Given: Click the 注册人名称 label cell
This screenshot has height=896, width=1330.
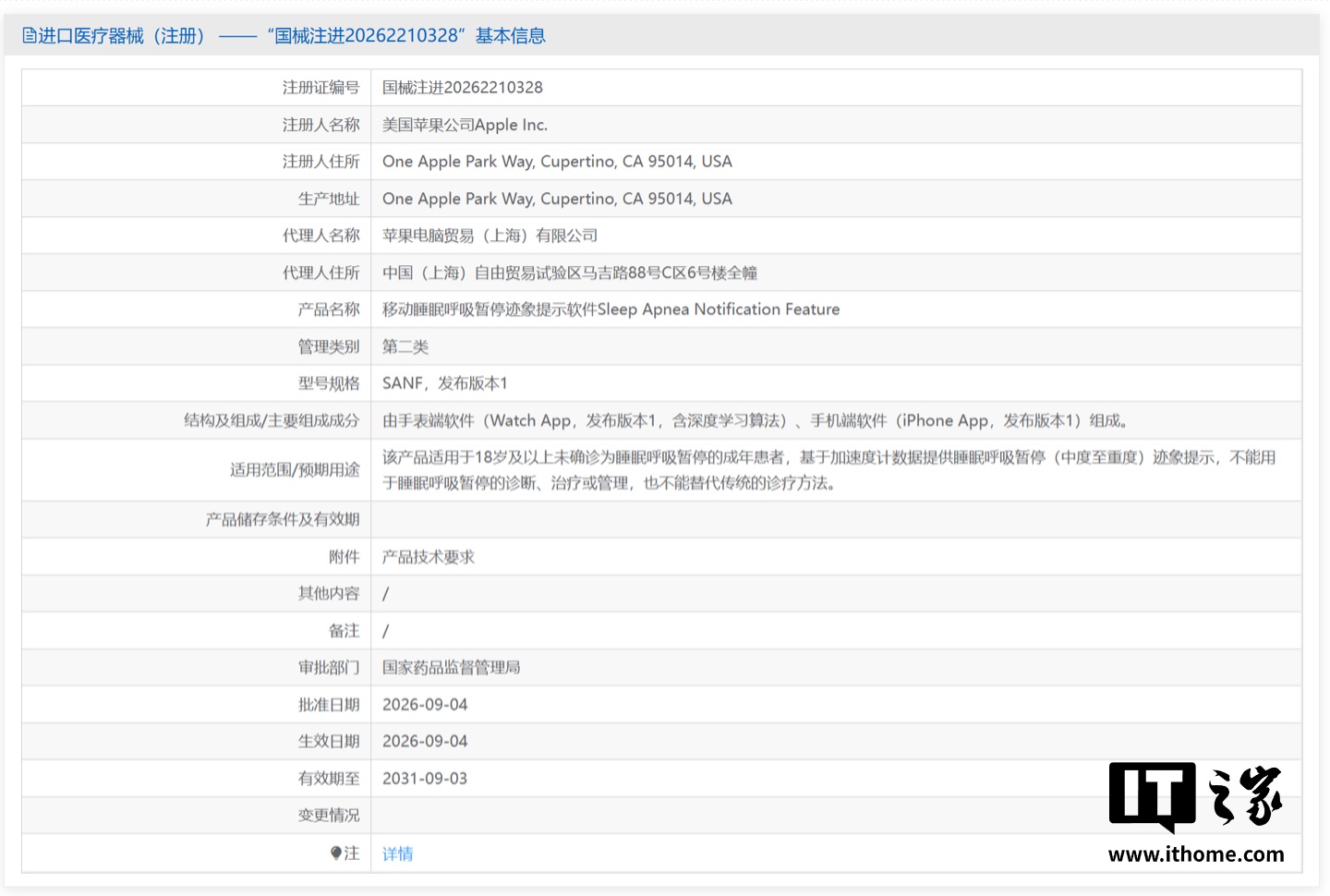Looking at the screenshot, I should coord(320,125).
